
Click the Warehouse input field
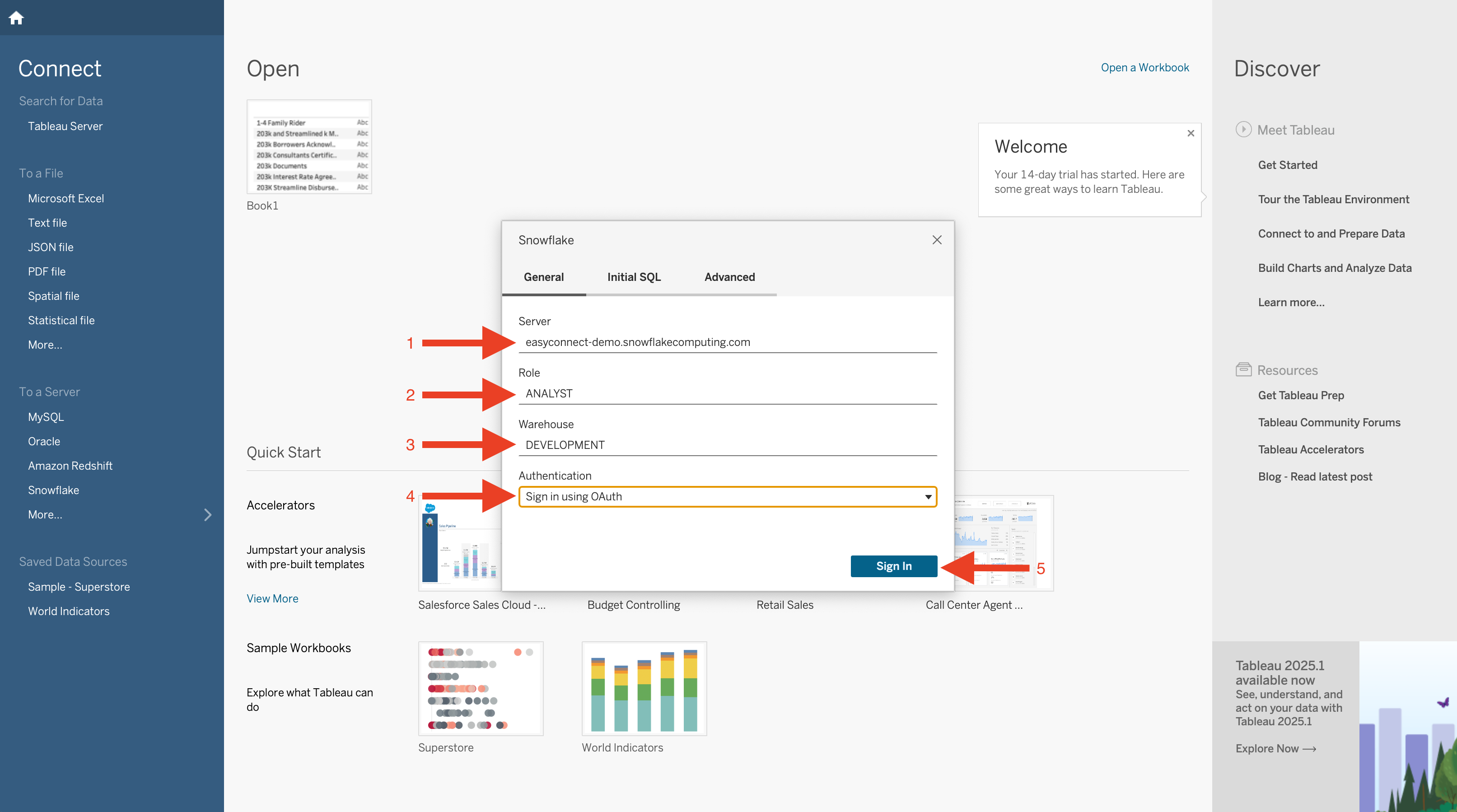[727, 445]
